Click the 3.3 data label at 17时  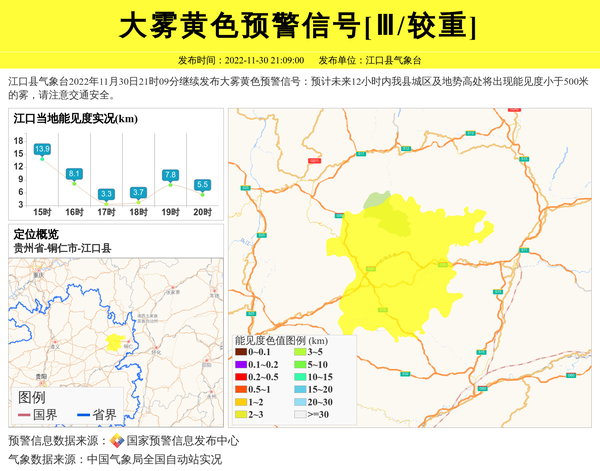(106, 193)
